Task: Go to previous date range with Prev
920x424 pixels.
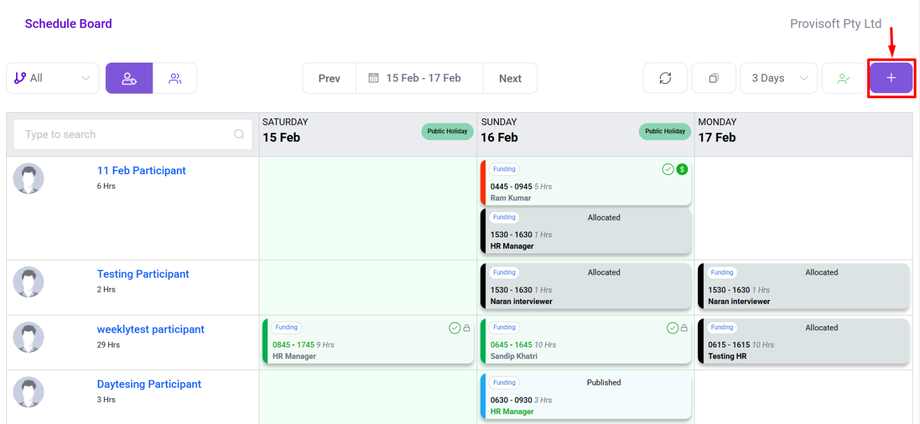Action: pos(329,78)
